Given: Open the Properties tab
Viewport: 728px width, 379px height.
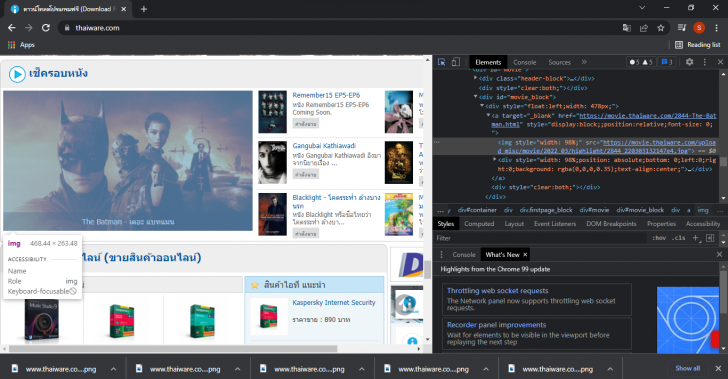Looking at the screenshot, I should [x=661, y=223].
